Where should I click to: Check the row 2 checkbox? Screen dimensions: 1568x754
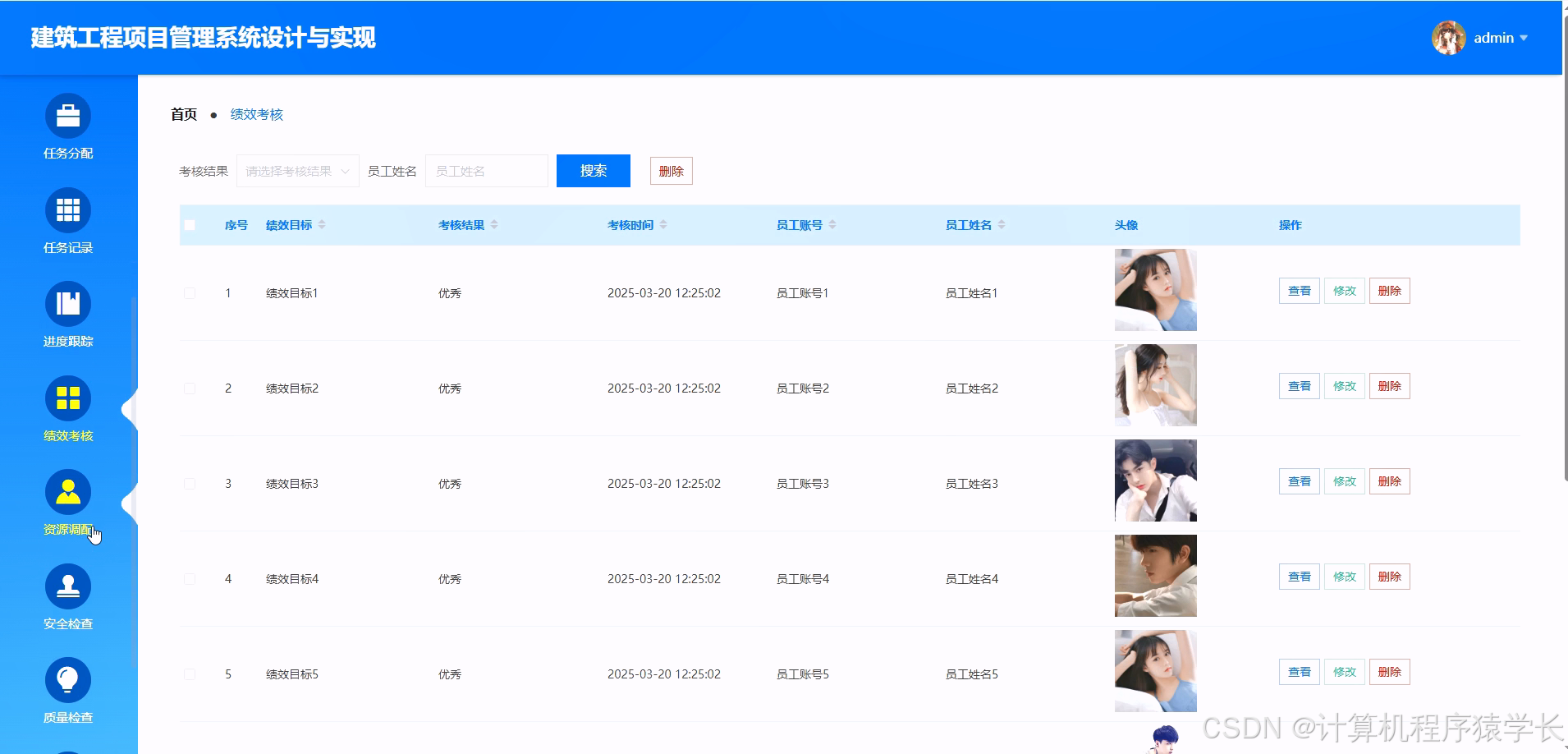[x=190, y=388]
